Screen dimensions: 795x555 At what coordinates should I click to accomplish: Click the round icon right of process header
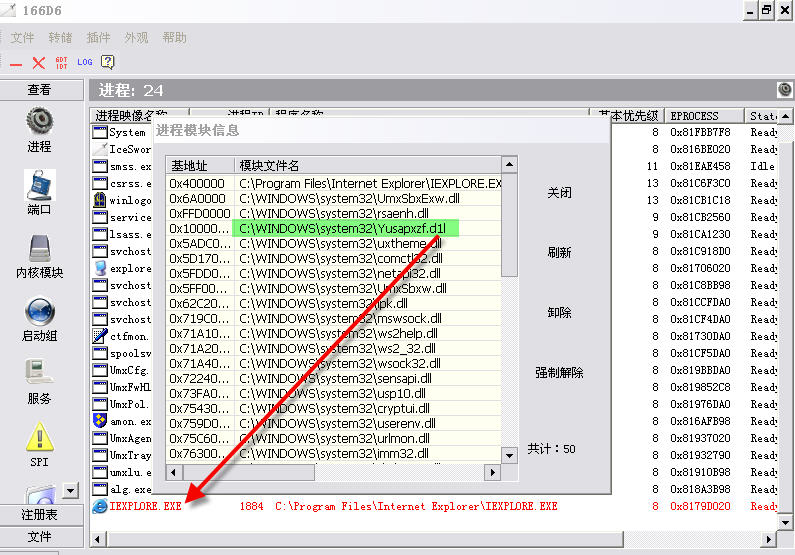[x=784, y=90]
